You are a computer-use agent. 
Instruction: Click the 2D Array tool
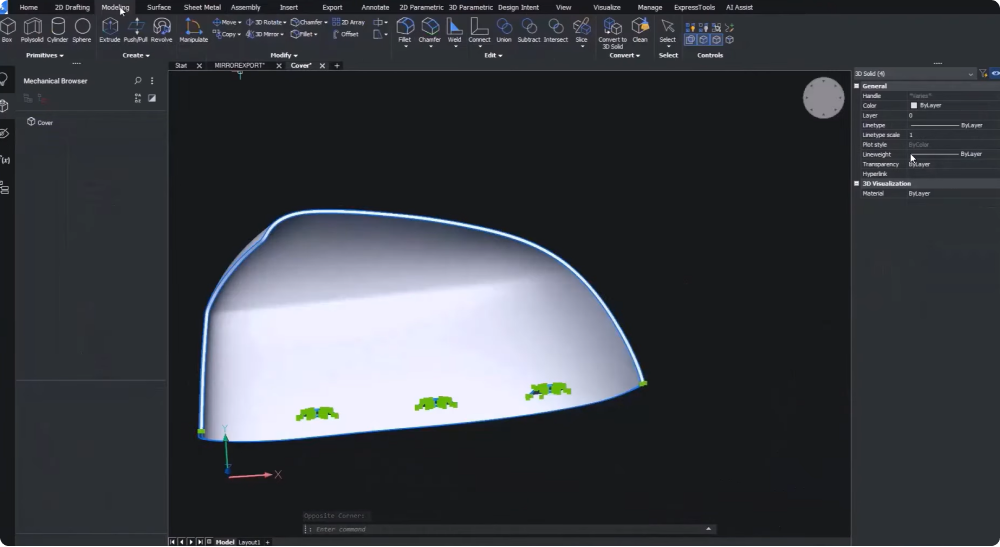click(x=348, y=22)
